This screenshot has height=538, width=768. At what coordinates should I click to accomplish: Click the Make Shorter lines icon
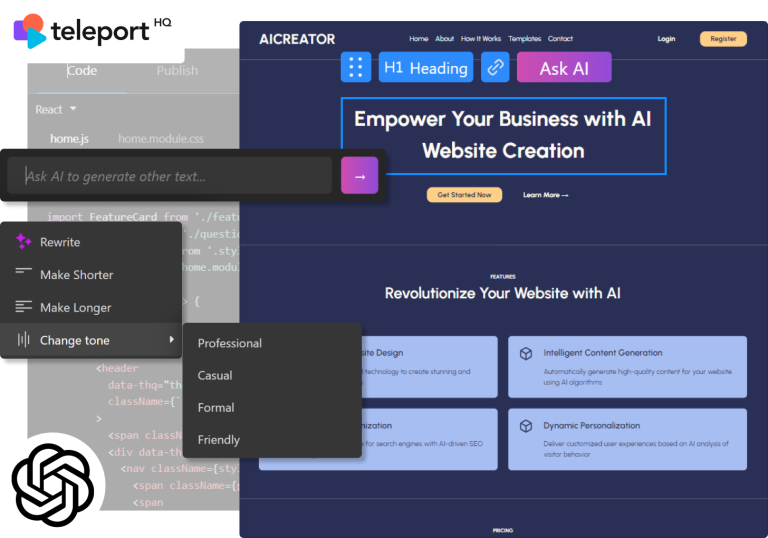pyautogui.click(x=24, y=271)
